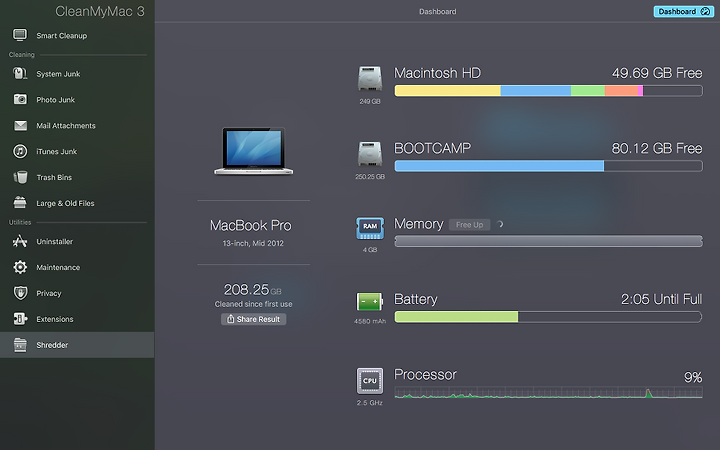Click the 'BOOTCAMP' title text
The height and width of the screenshot is (450, 720).
coord(433,148)
